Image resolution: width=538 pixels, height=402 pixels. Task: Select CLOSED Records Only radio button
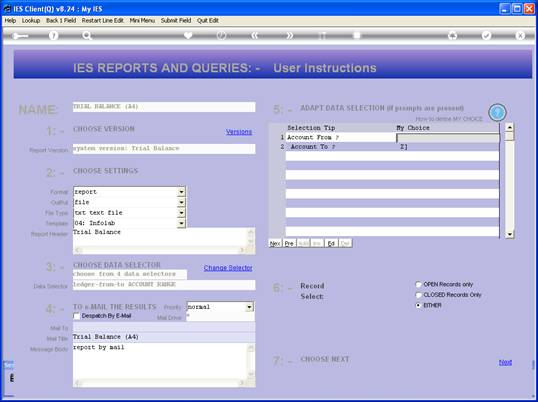tap(418, 295)
